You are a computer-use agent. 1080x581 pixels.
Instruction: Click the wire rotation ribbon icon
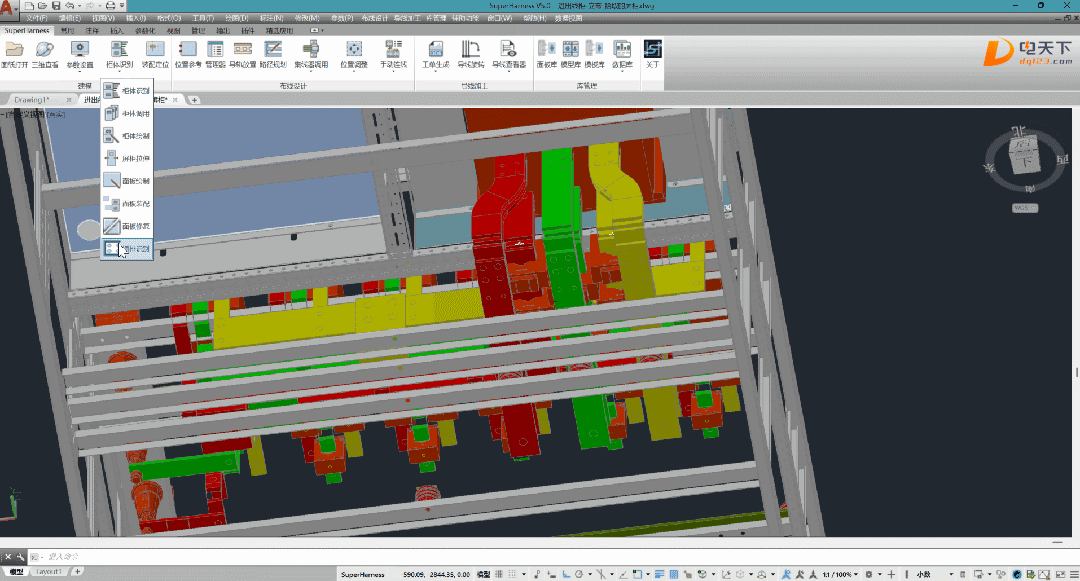point(470,50)
